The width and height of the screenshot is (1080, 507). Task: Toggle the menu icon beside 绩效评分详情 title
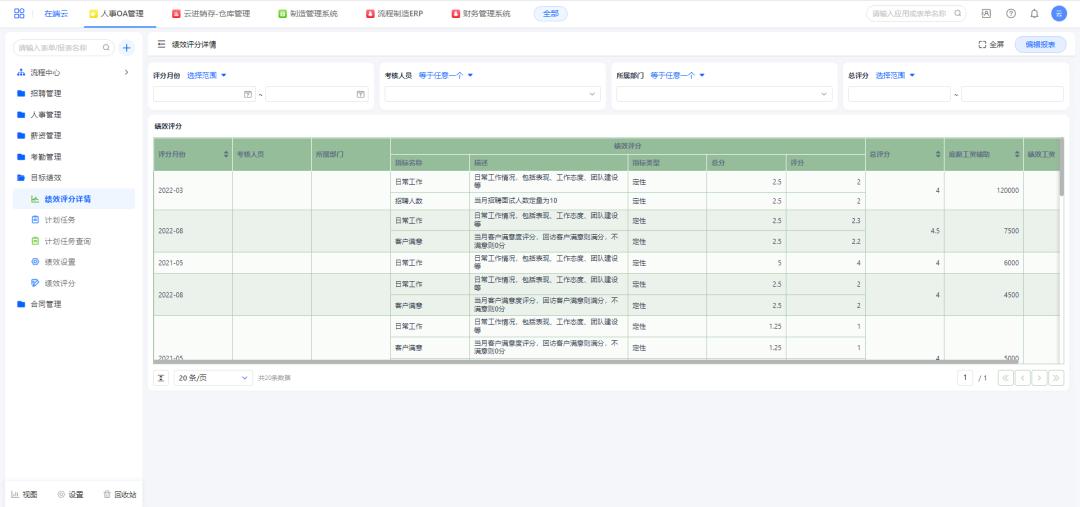point(161,44)
